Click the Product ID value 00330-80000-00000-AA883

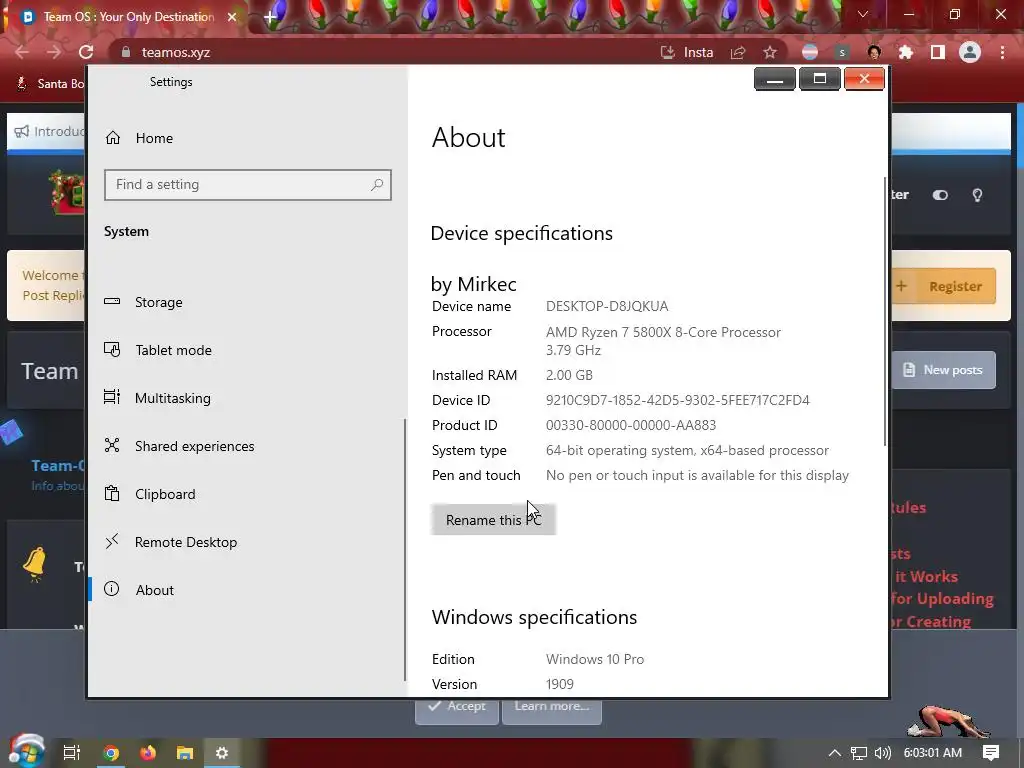coord(631,425)
